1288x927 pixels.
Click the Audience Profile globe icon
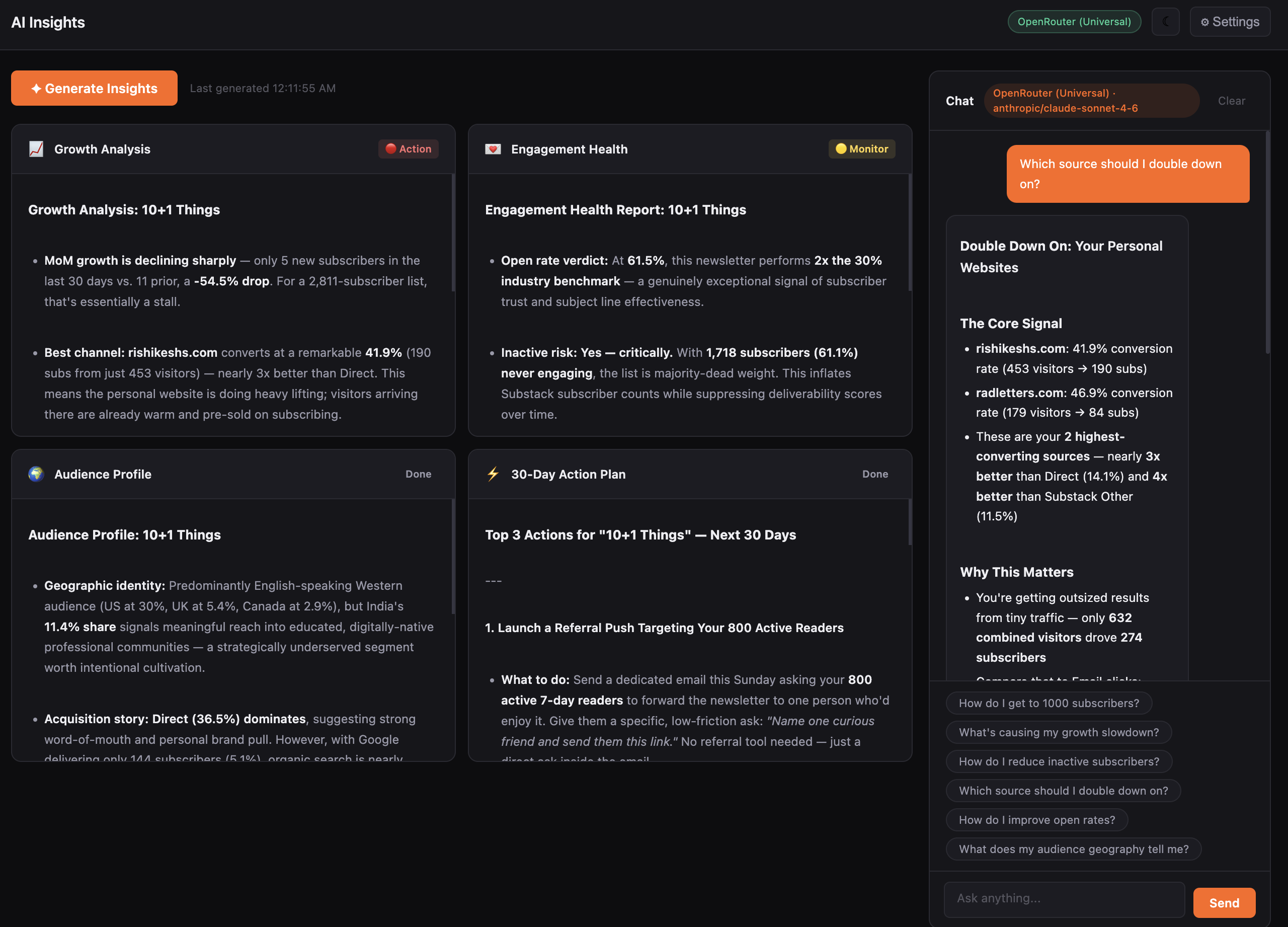36,474
